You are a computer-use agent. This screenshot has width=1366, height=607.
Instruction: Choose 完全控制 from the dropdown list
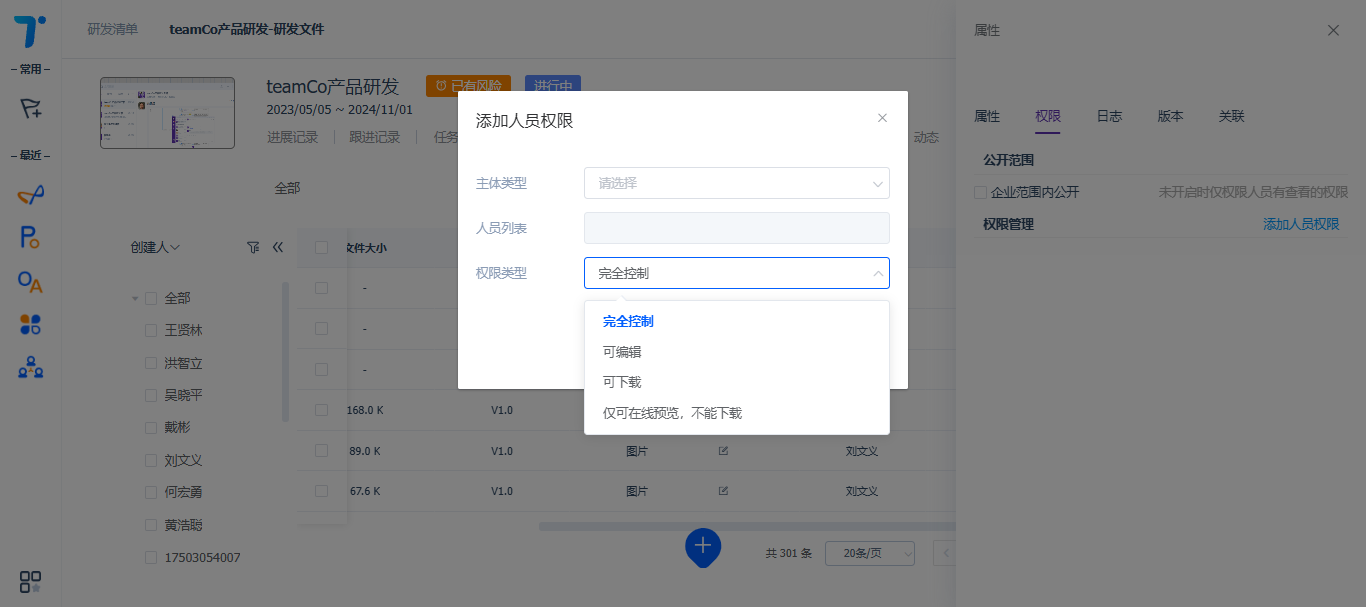pos(737,321)
